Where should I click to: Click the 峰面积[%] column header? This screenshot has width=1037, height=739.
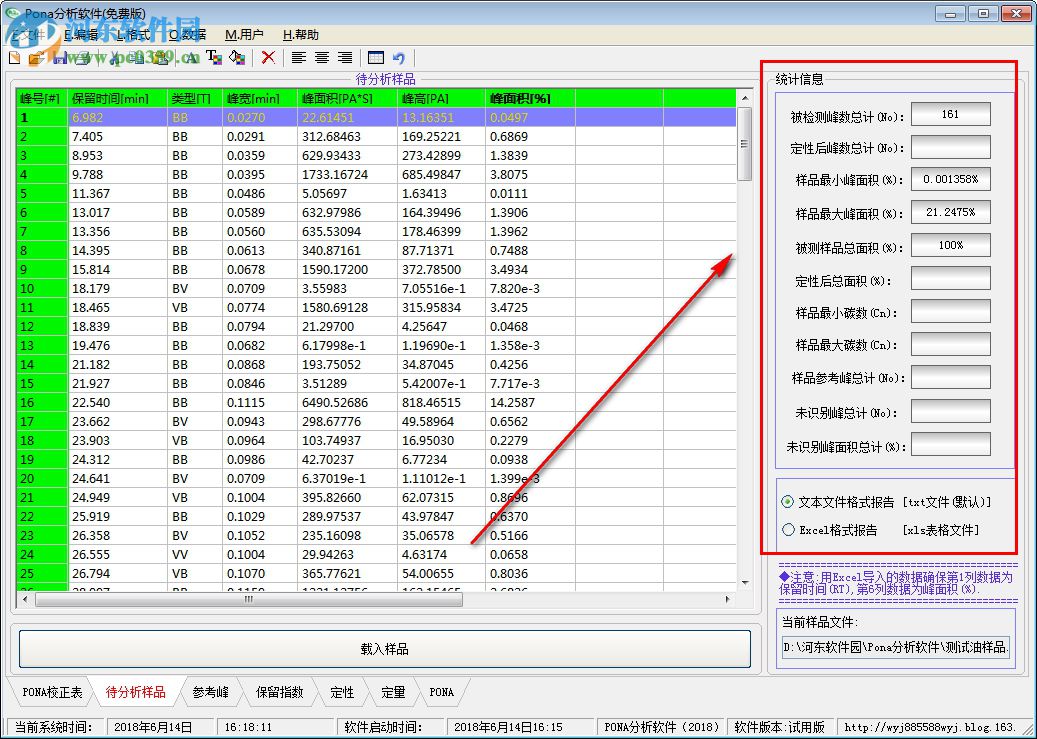pyautogui.click(x=530, y=99)
